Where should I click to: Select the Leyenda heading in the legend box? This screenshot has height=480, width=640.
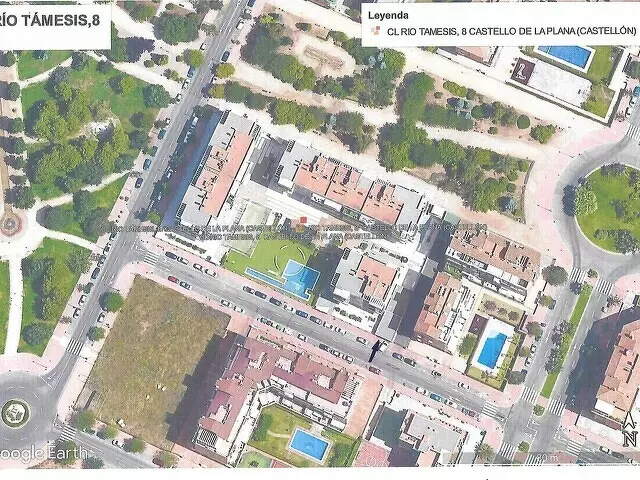pyautogui.click(x=388, y=16)
